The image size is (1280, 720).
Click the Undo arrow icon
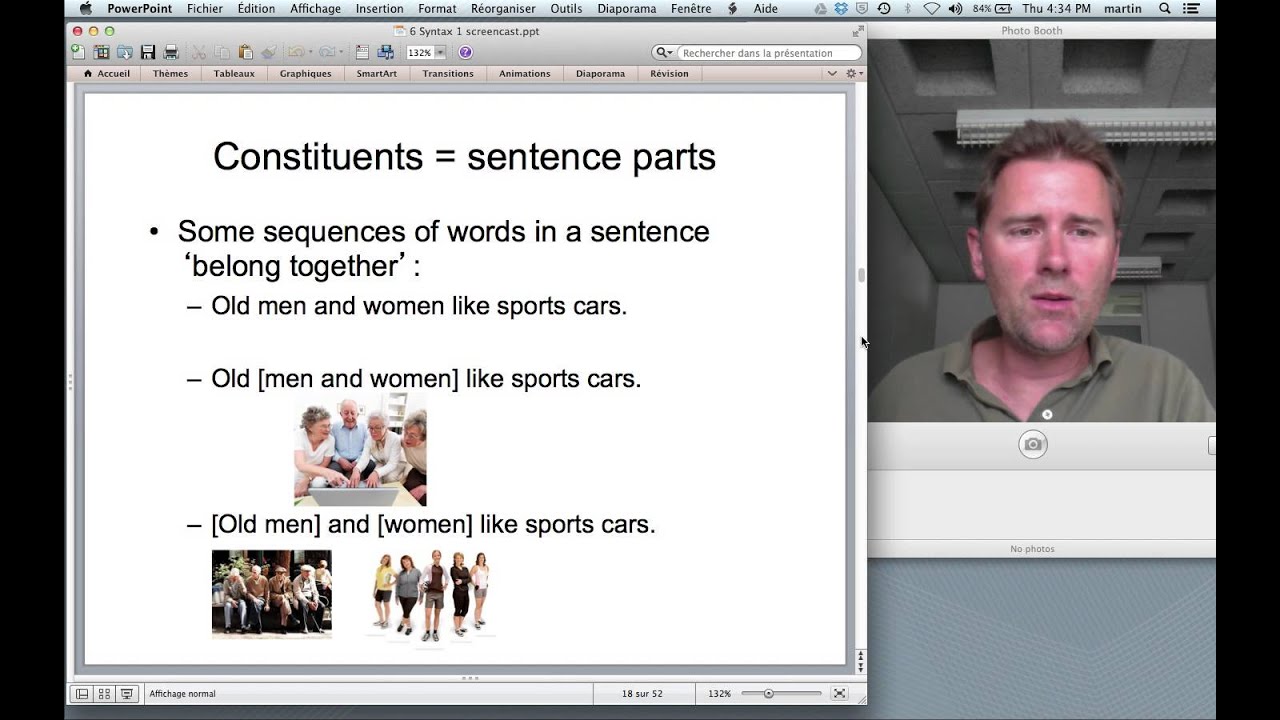[296, 52]
